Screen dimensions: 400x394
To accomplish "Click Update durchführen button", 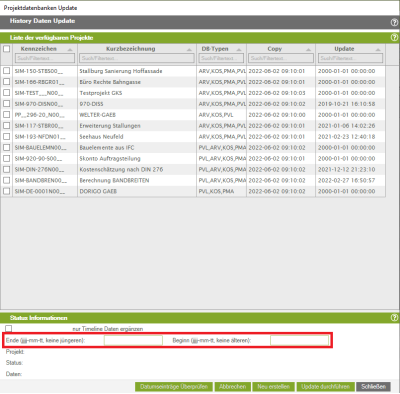I will 325,387.
